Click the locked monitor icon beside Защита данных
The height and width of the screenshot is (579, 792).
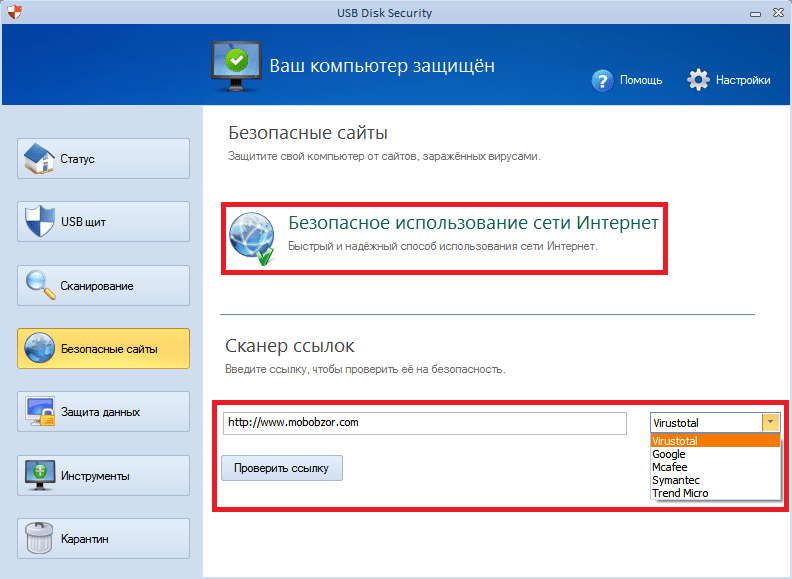40,412
